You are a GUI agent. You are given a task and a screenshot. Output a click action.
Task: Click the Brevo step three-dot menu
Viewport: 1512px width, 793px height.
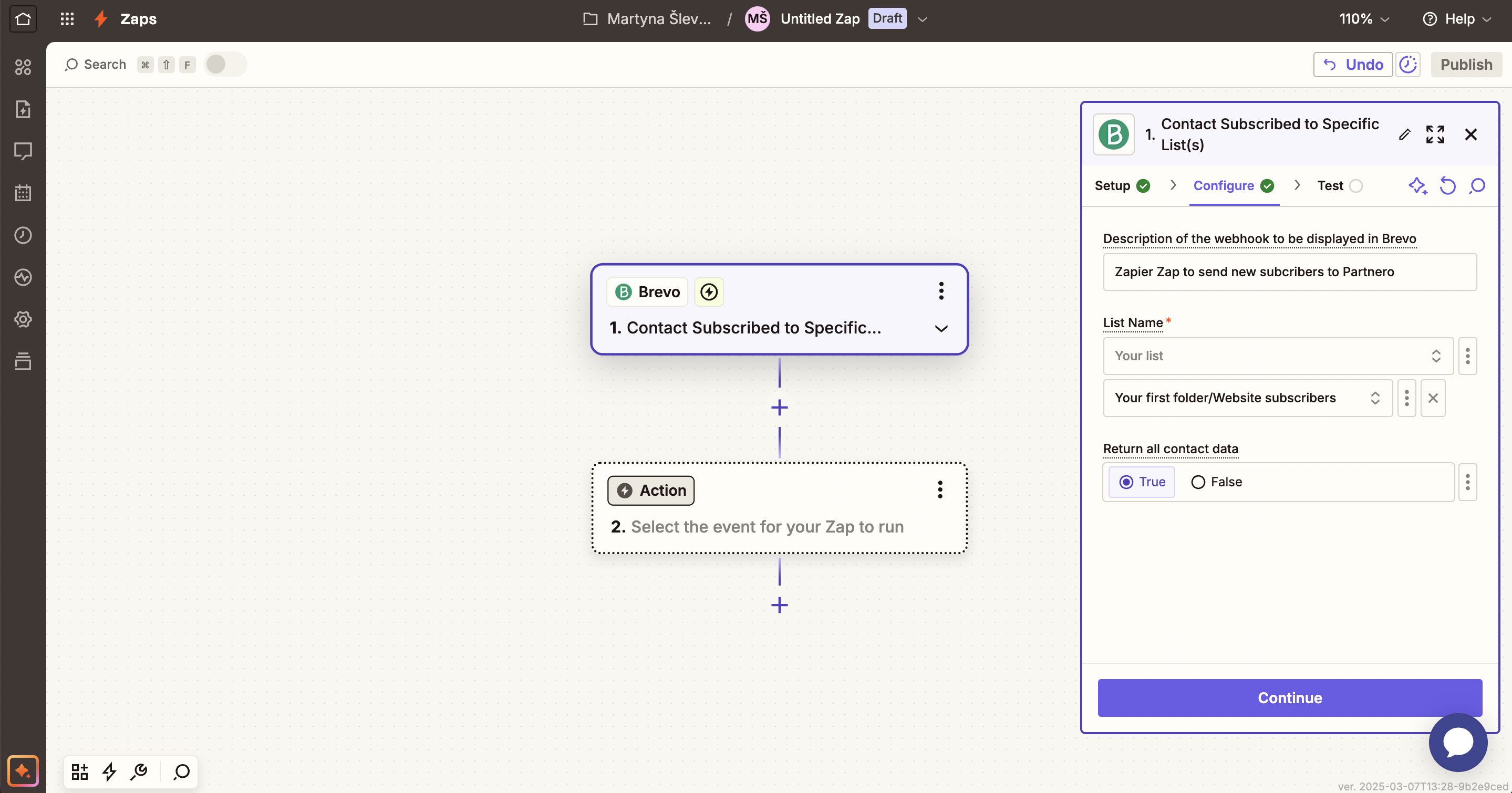click(941, 291)
